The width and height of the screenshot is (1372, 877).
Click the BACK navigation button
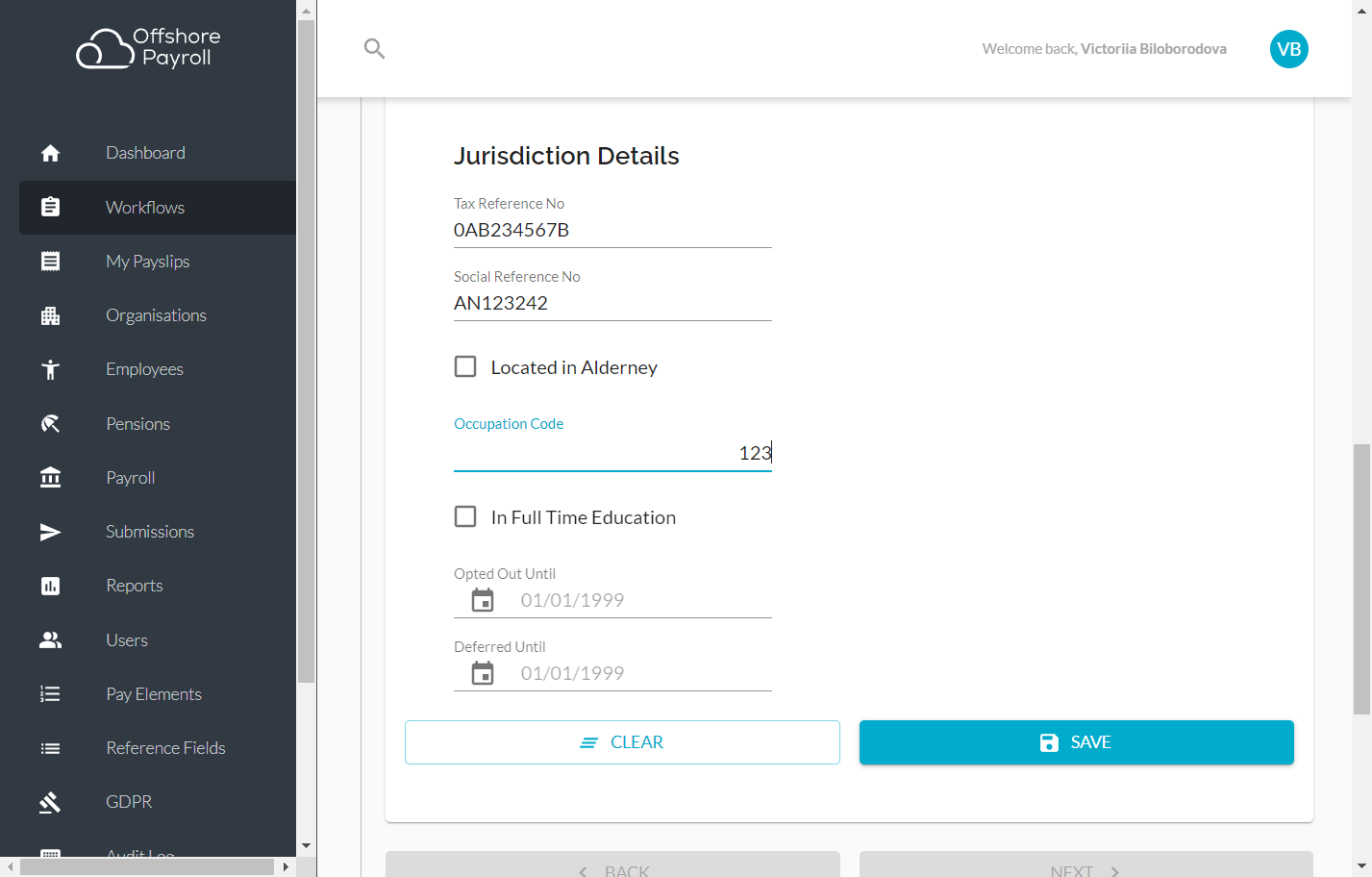[612, 864]
